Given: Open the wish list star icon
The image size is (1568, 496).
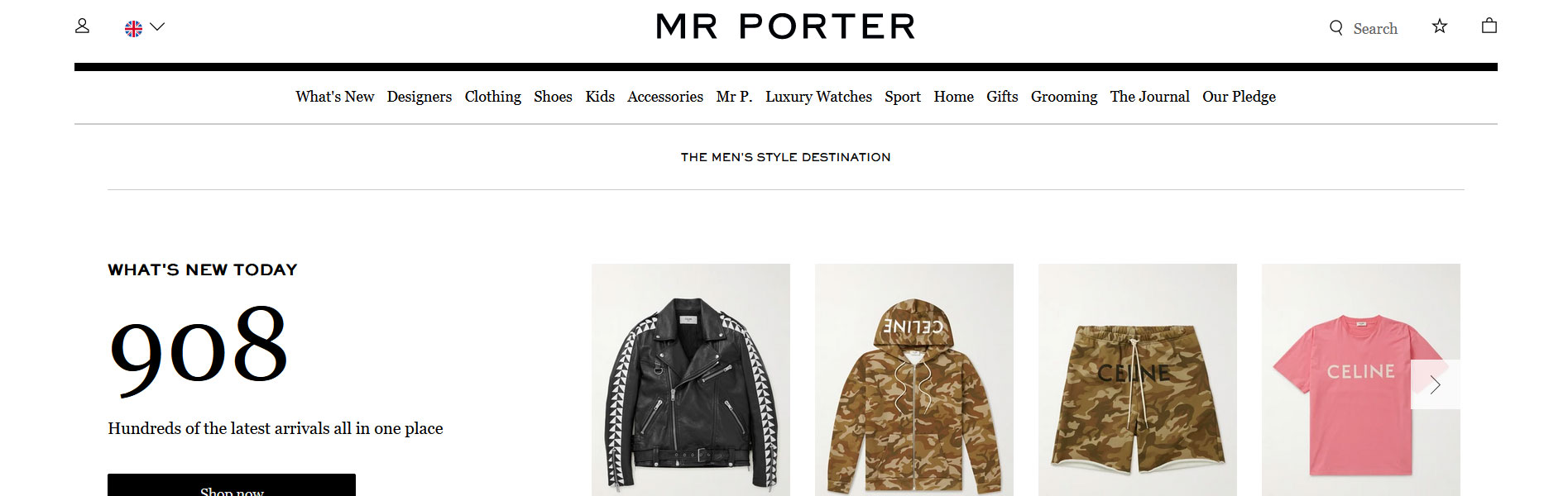Looking at the screenshot, I should [1440, 26].
